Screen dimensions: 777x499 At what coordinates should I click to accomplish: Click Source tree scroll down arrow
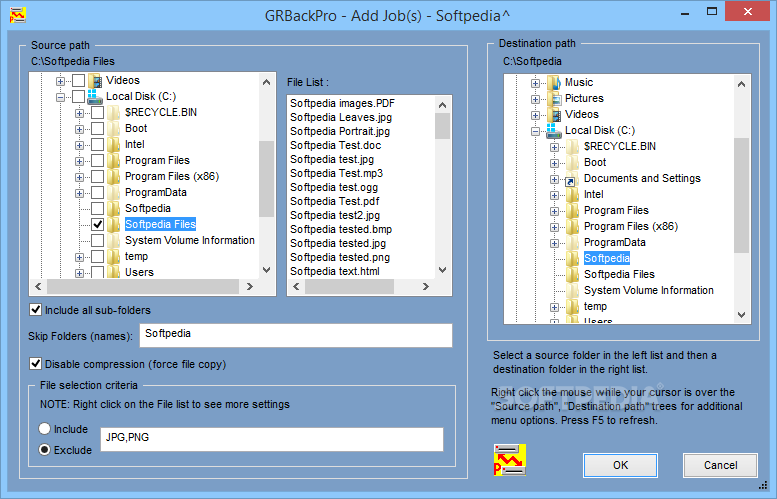coord(267,270)
